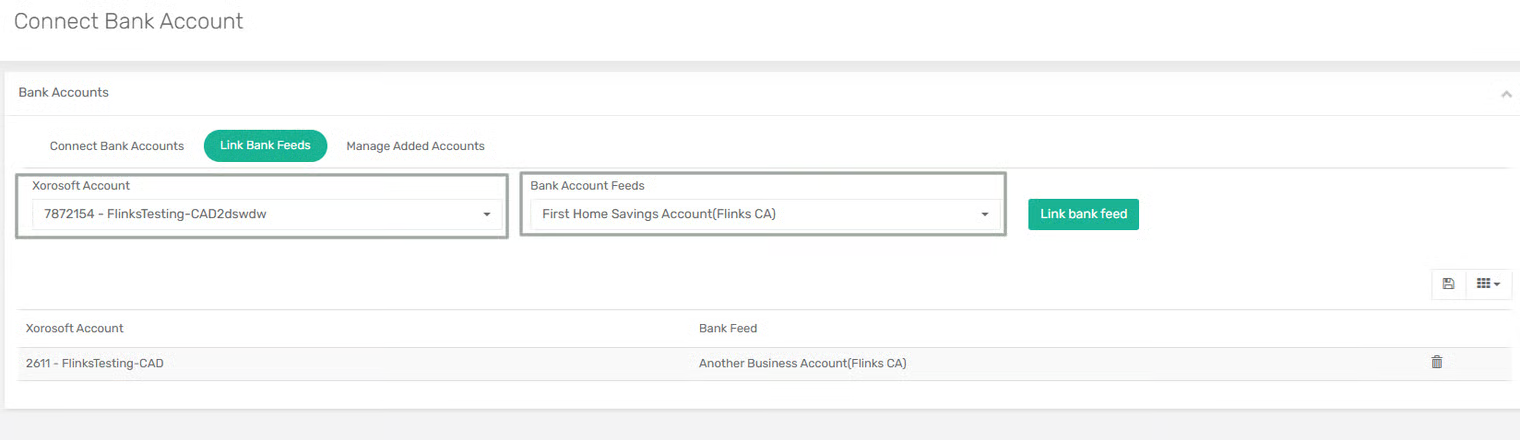This screenshot has height=440, width=1520.
Task: Open the column chooser grid icon
Action: (x=1488, y=284)
